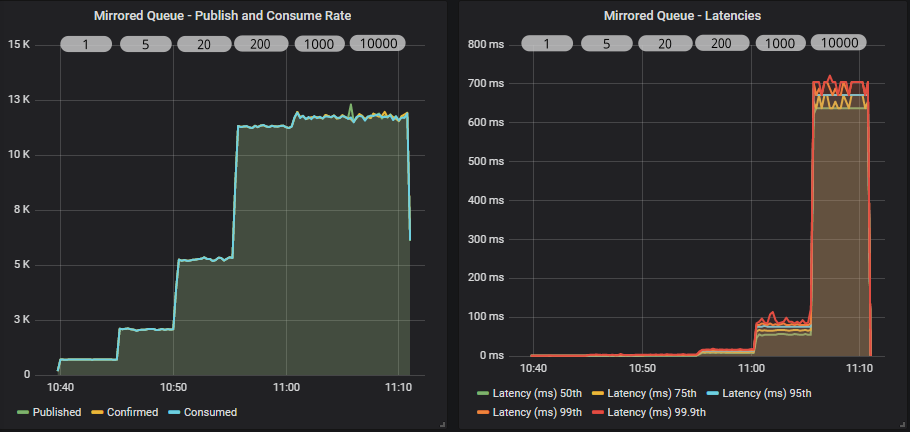This screenshot has height=432, width=910.
Task: Click the "10000" annotation pill in the rate panel
Action: 377,44
